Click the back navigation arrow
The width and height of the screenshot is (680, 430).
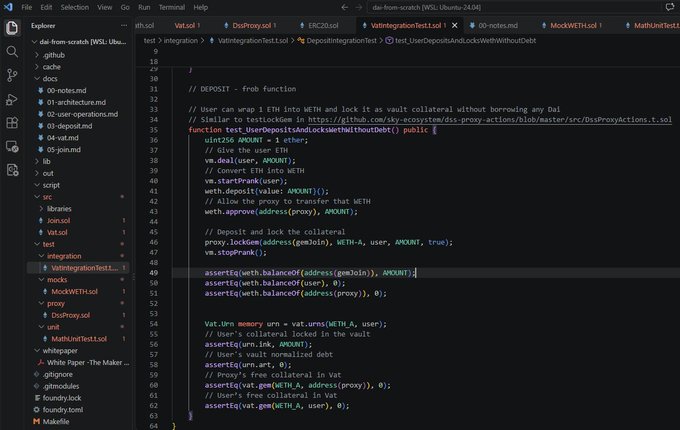coord(344,7)
